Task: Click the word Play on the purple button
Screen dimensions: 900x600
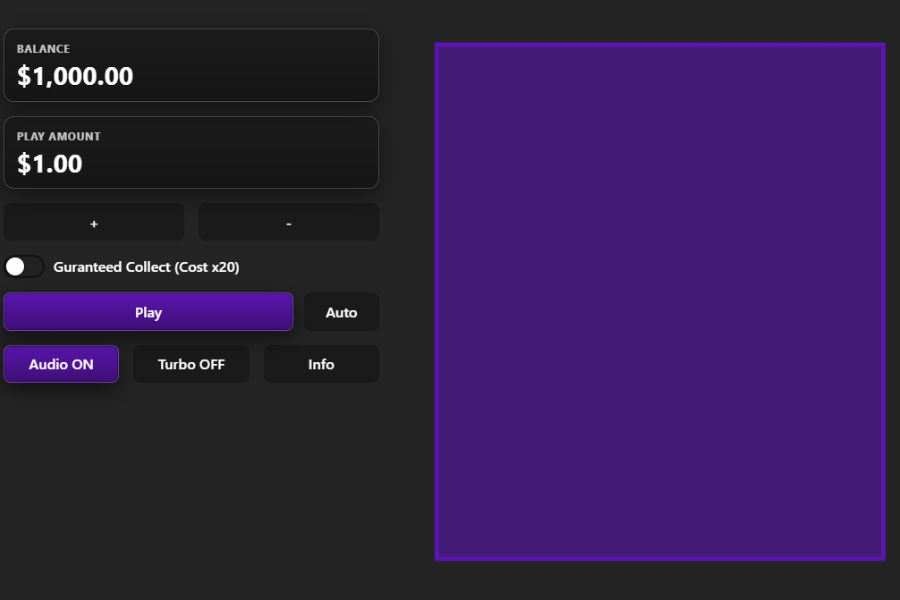Action: (148, 313)
